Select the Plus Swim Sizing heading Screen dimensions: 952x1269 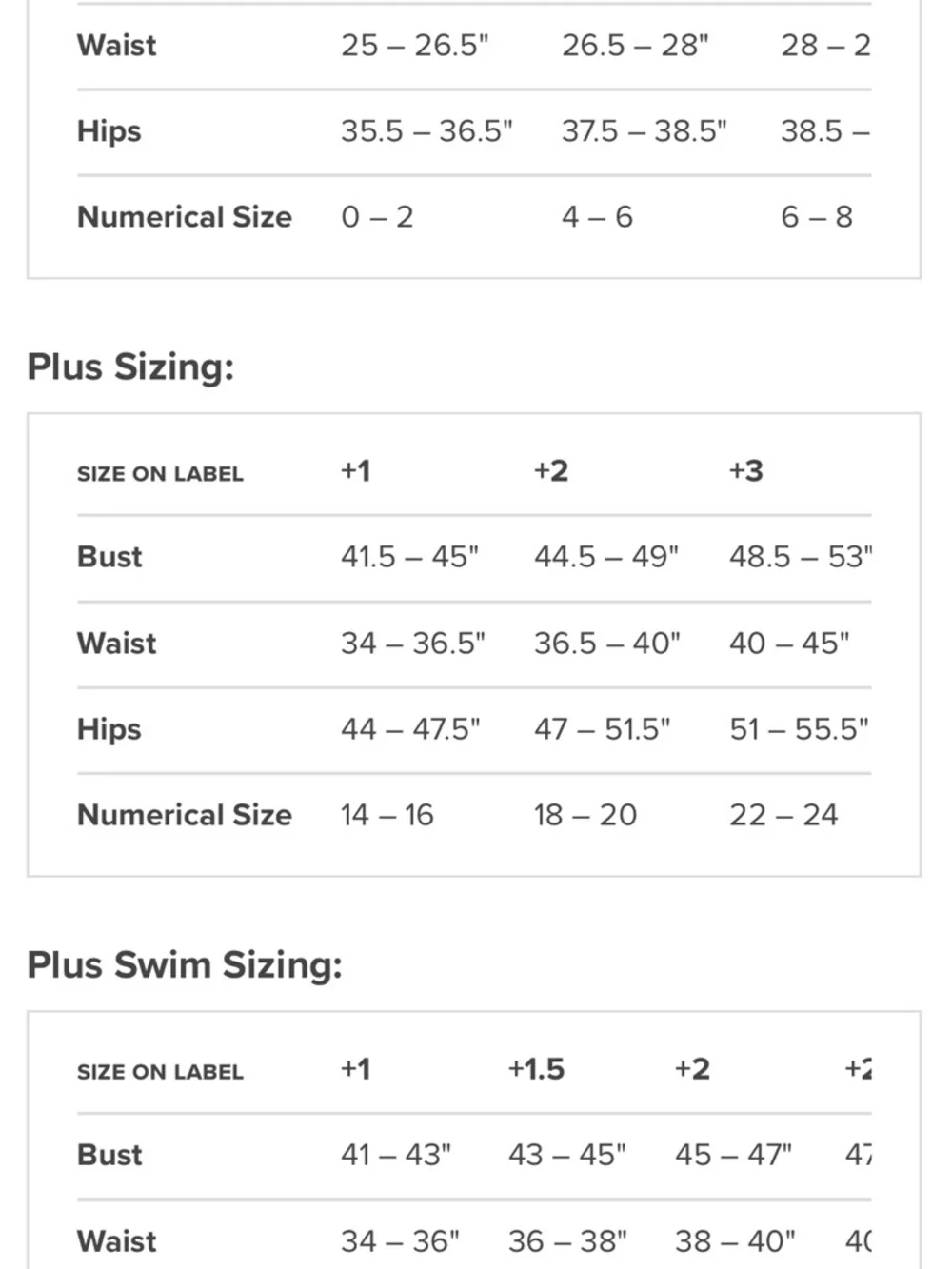tap(185, 965)
